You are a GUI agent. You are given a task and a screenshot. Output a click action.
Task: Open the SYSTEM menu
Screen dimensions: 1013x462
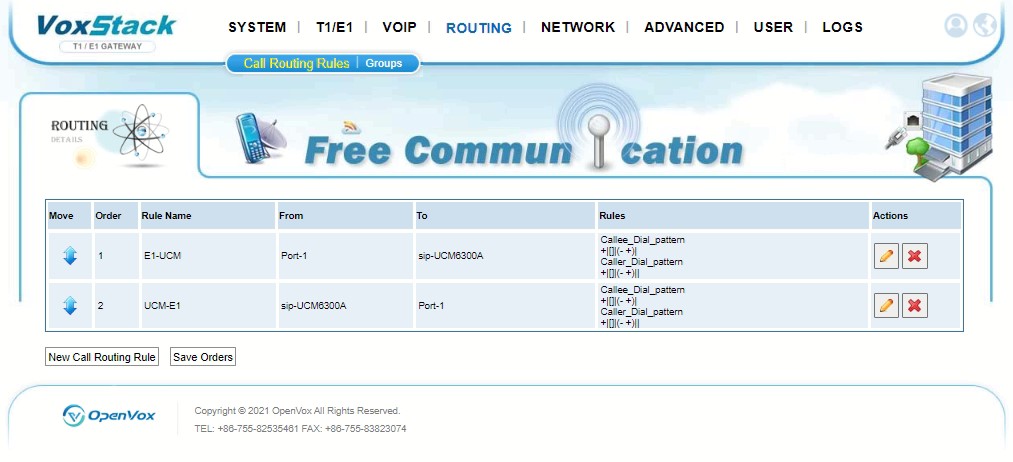(x=257, y=27)
